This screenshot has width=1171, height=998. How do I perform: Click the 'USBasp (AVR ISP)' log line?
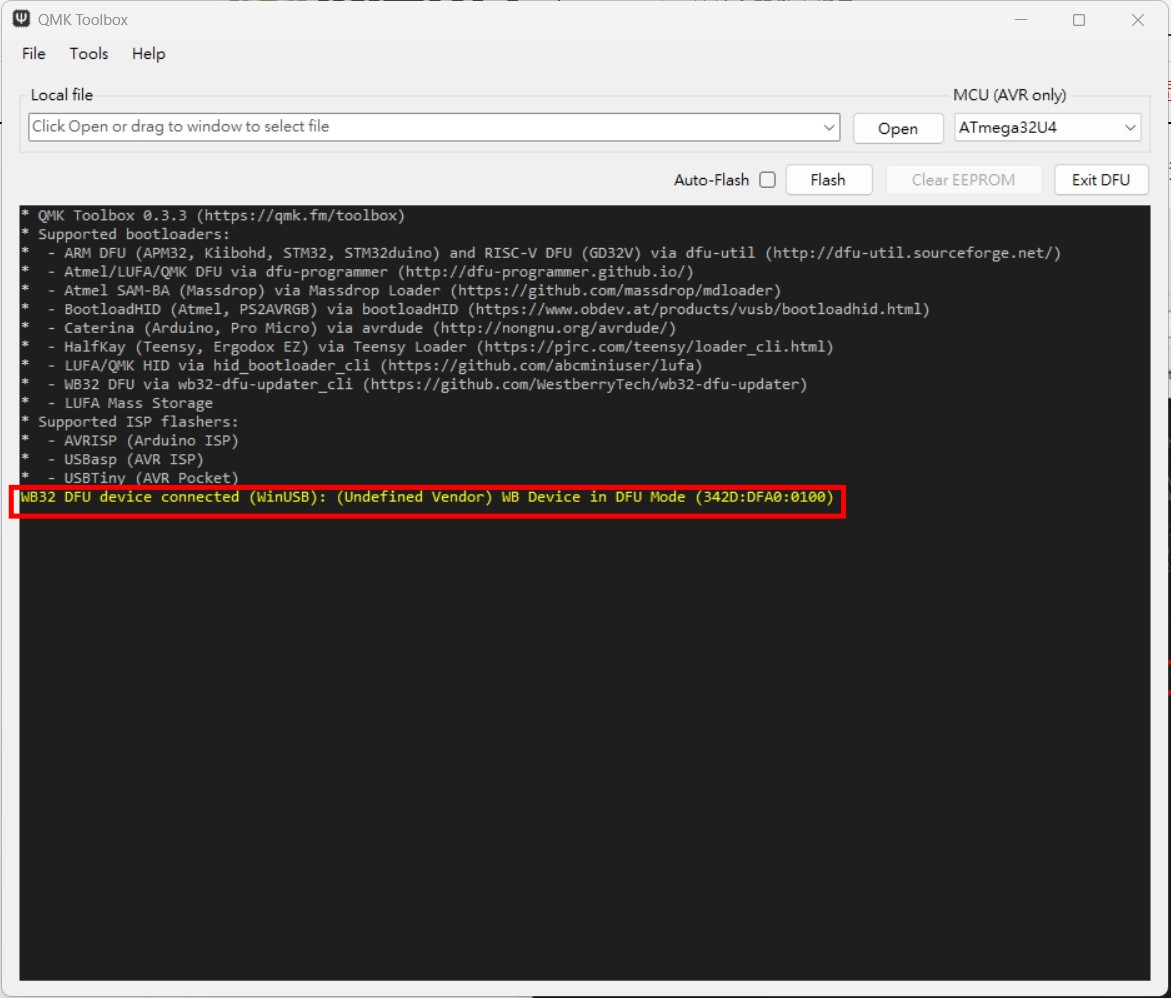click(112, 459)
